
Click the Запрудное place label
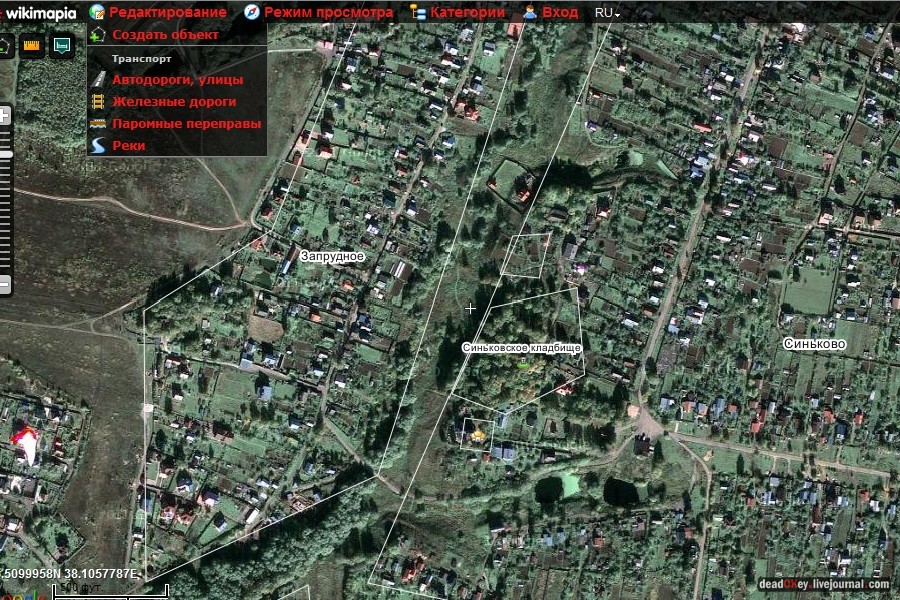coord(333,257)
